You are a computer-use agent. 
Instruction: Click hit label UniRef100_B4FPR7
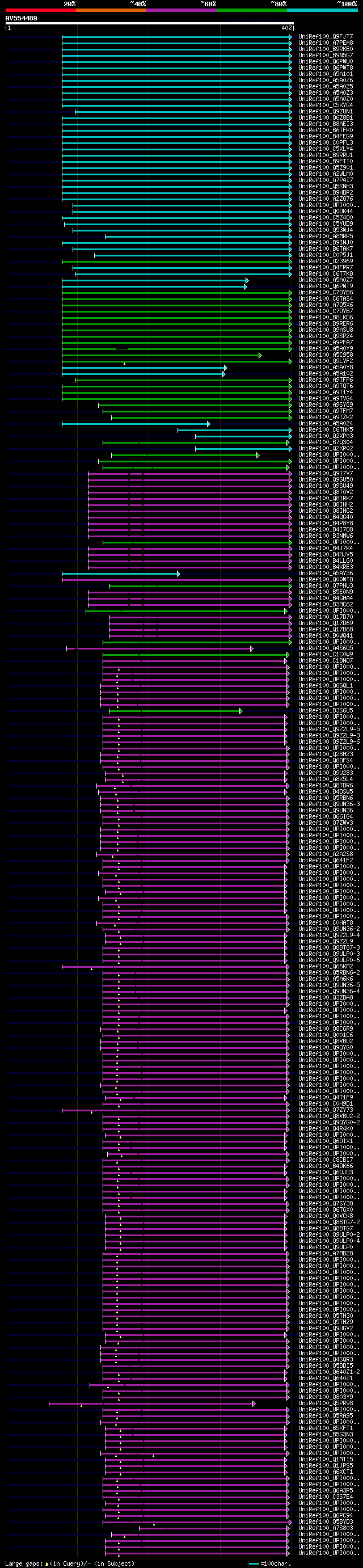(325, 268)
